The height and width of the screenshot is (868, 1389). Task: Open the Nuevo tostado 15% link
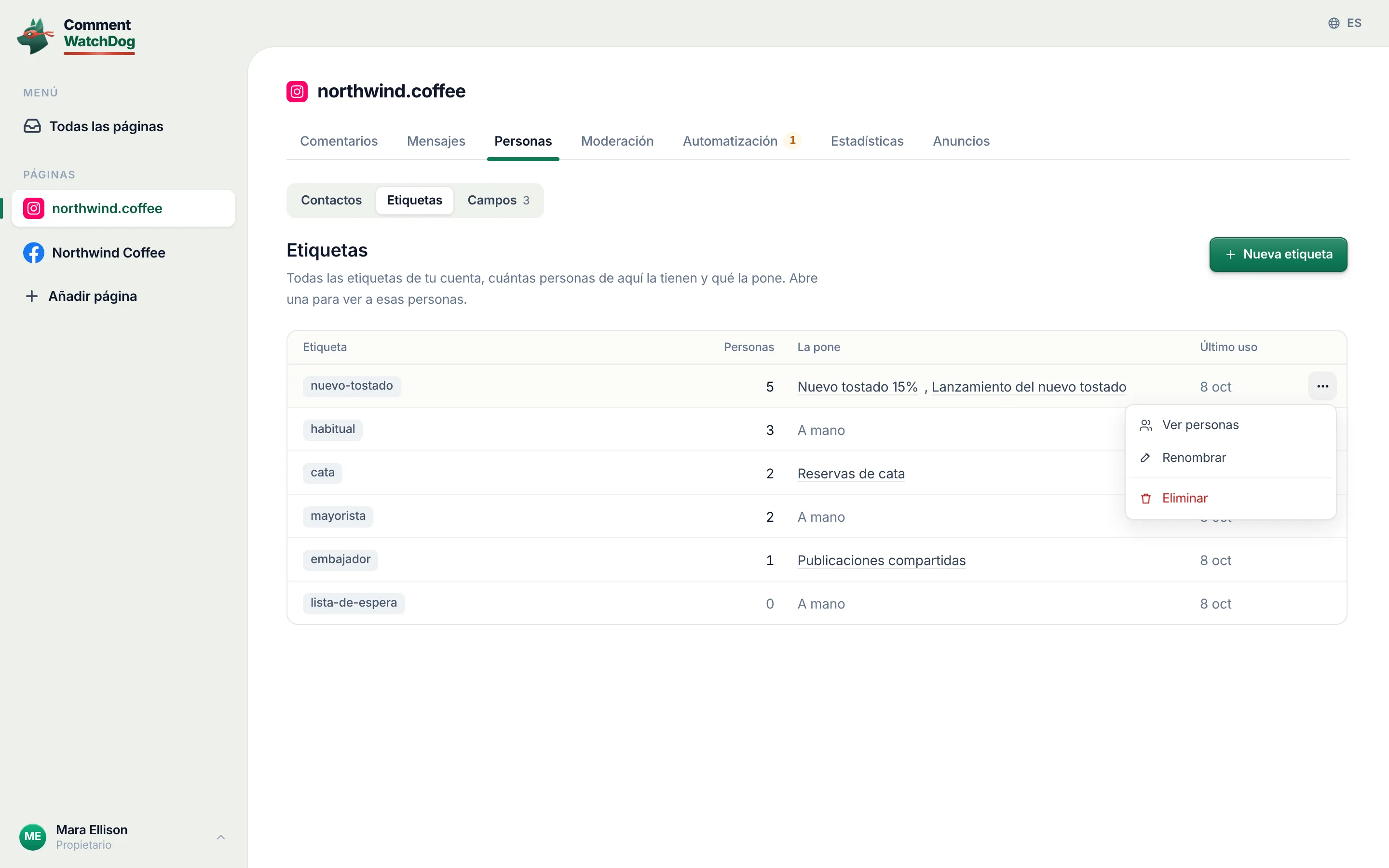point(858,387)
